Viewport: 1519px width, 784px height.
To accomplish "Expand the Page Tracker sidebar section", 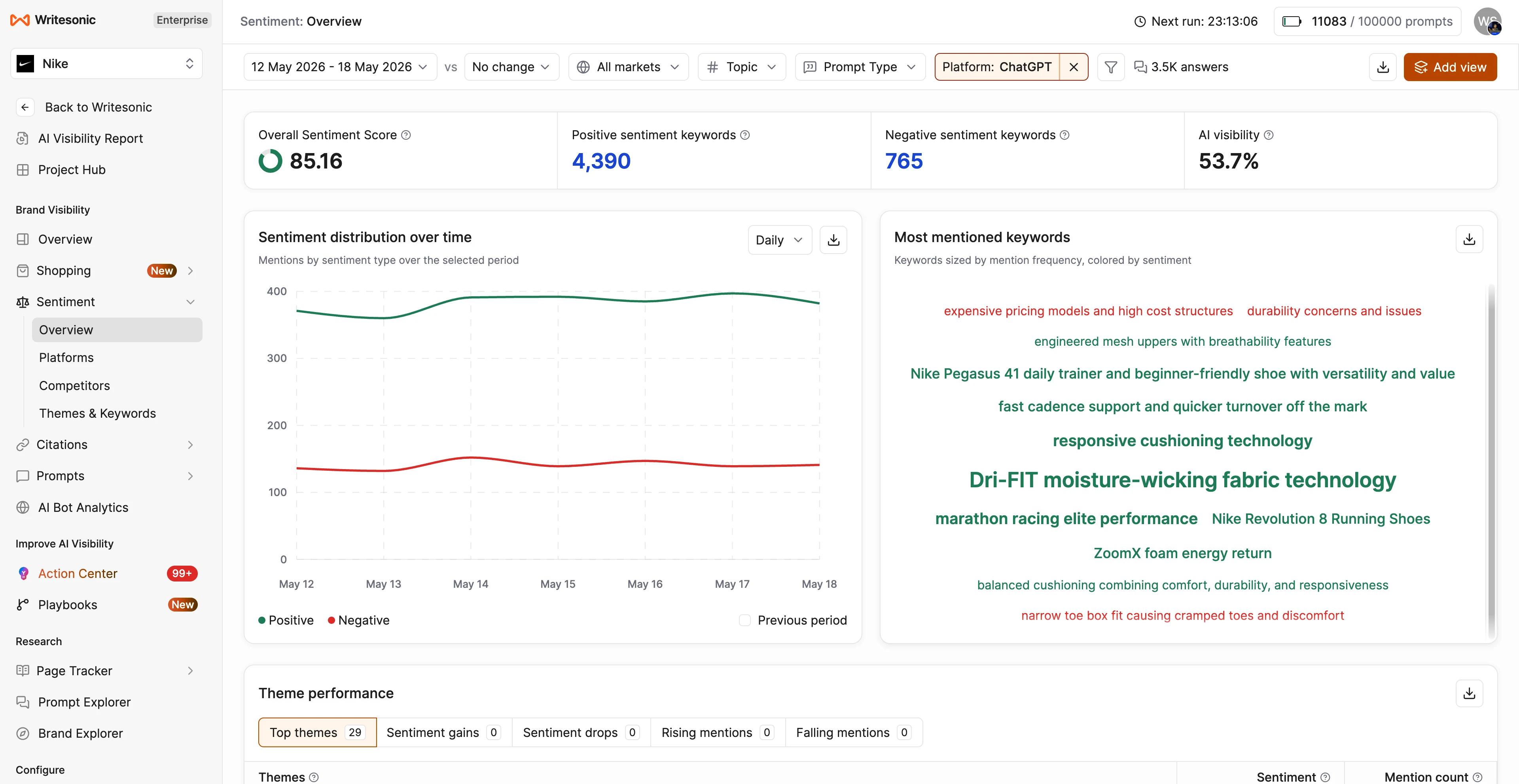I will pyautogui.click(x=190, y=671).
